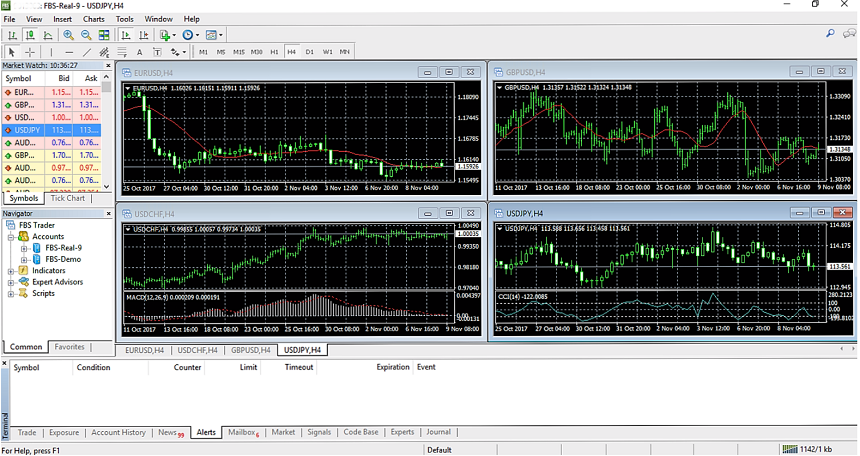The height and width of the screenshot is (456, 860).
Task: Open the indicators list icon
Action: (x=165, y=35)
